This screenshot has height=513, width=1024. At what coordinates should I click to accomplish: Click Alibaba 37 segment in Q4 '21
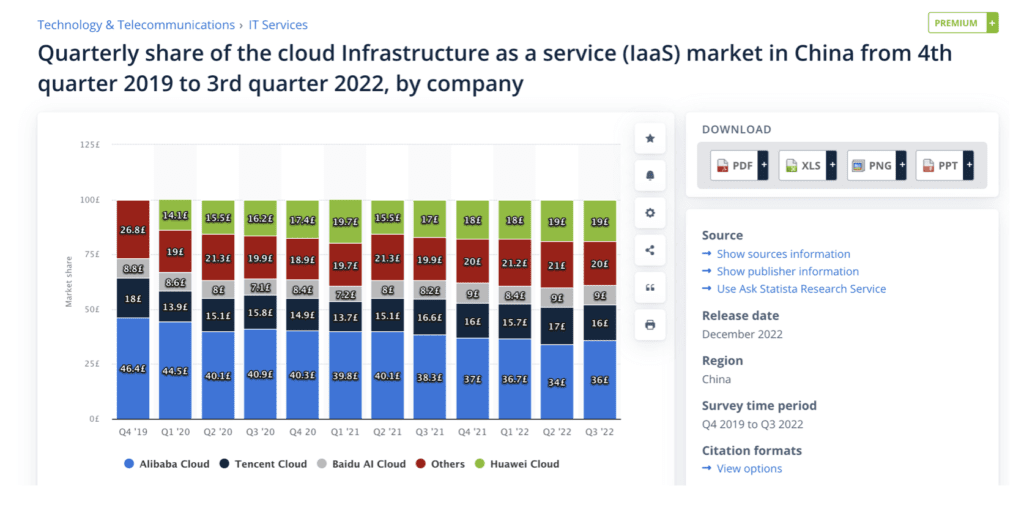(472, 378)
